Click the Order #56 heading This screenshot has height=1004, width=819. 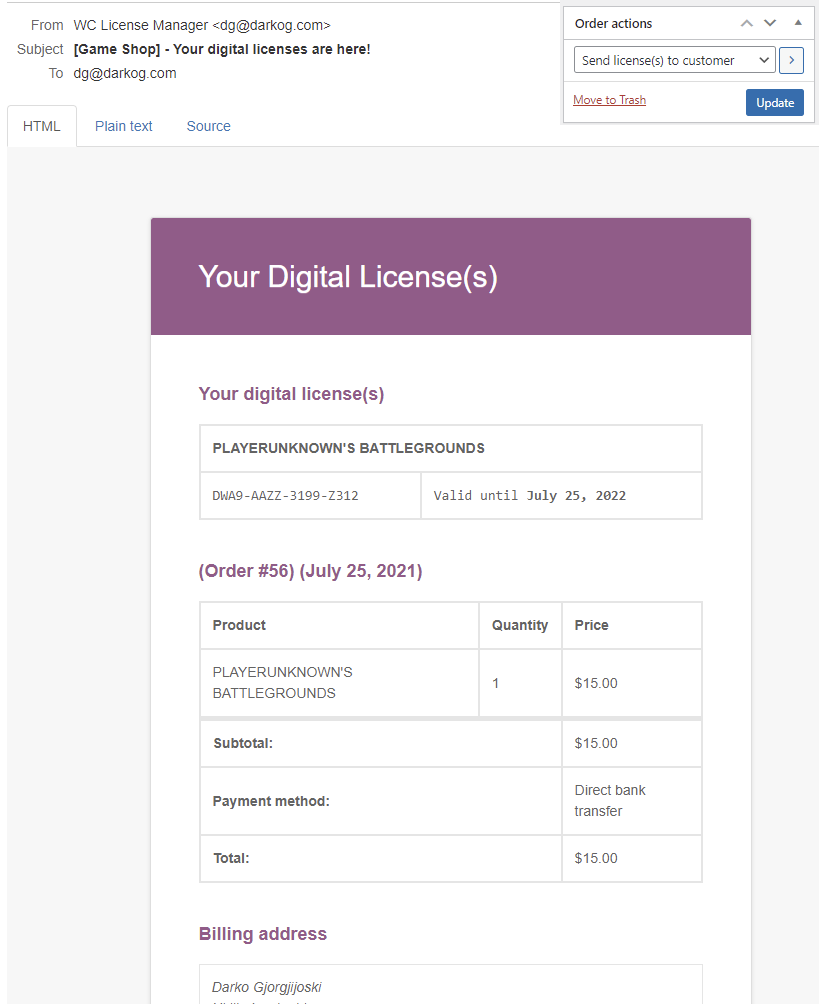[310, 571]
